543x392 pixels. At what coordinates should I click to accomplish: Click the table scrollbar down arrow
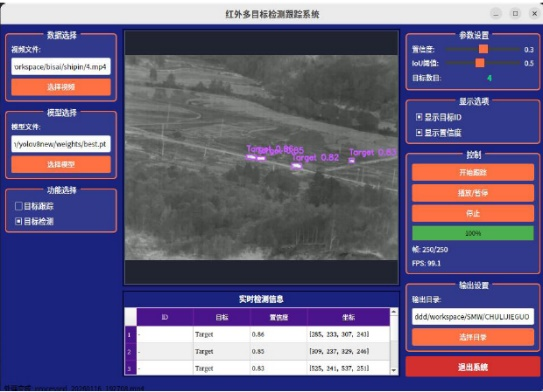[x=394, y=370]
